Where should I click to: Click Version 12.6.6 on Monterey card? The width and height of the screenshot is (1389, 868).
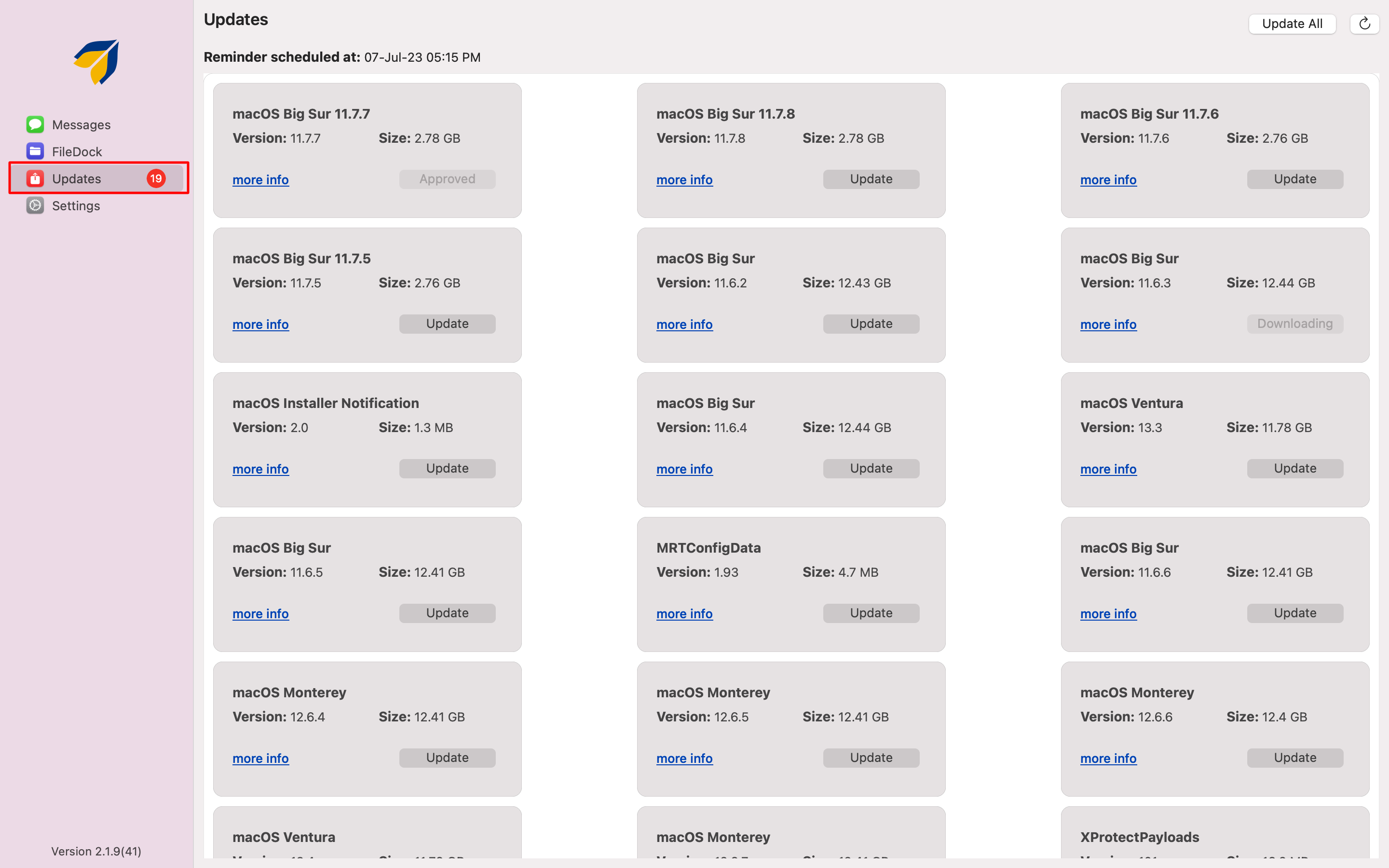click(1126, 717)
